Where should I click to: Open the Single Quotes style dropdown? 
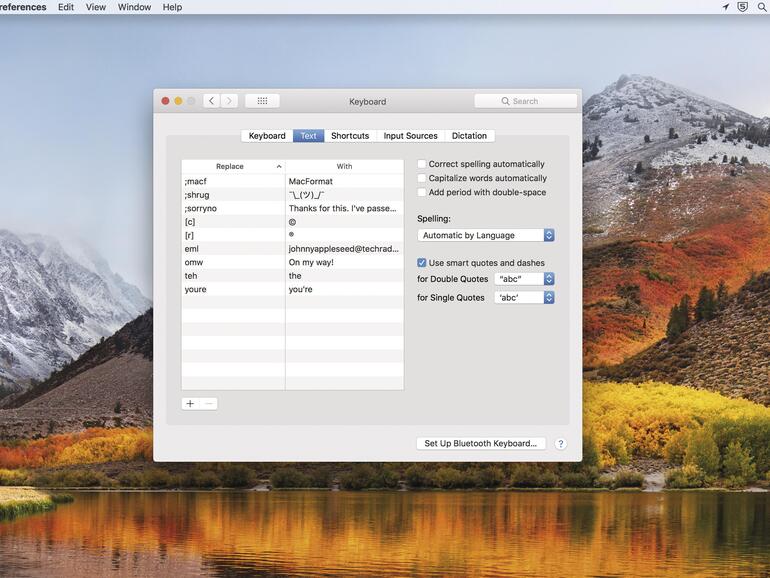click(x=524, y=298)
